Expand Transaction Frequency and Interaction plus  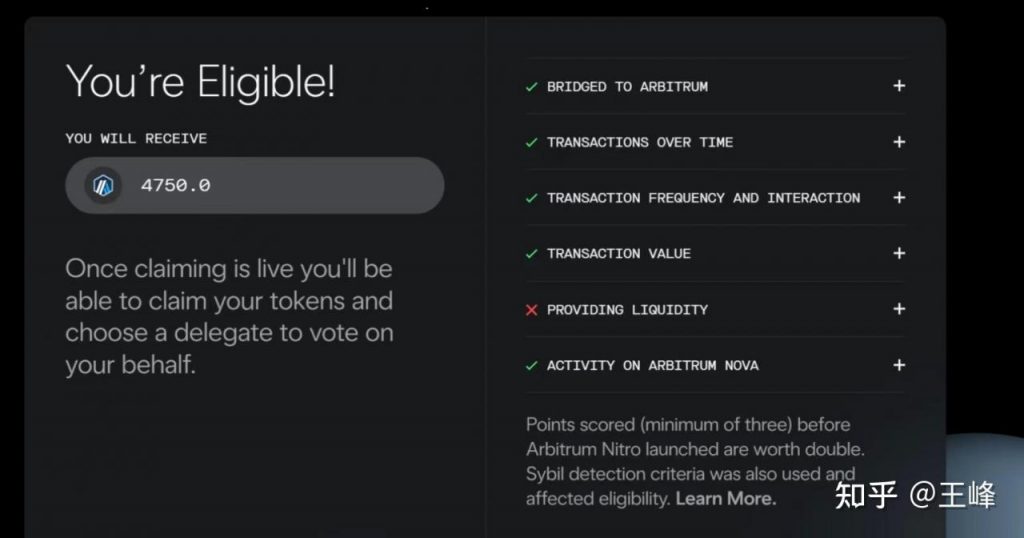coord(899,197)
